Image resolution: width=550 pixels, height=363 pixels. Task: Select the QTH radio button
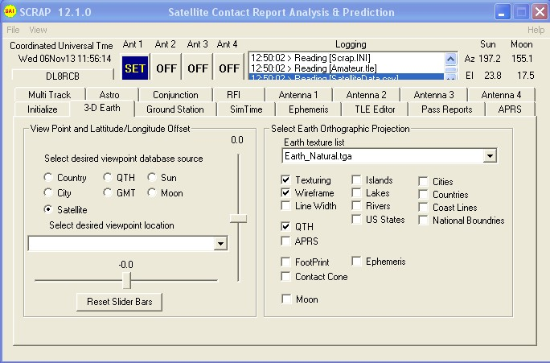(107, 177)
